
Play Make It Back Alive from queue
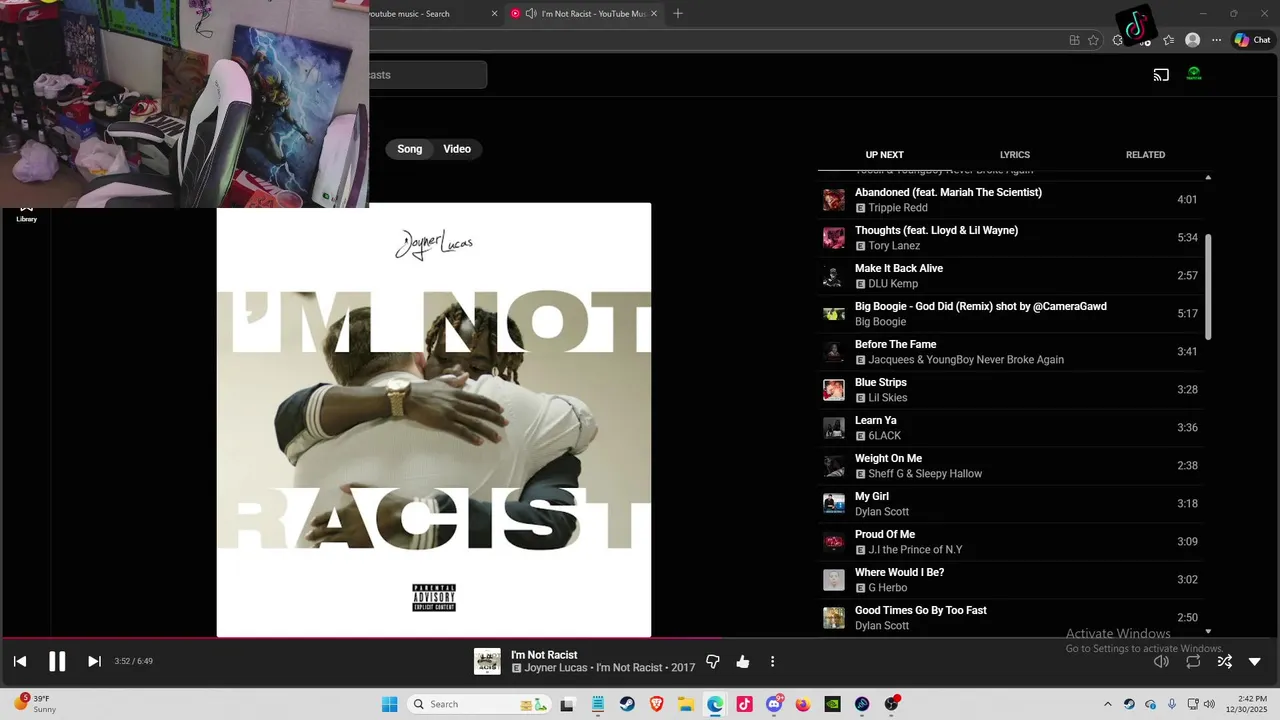pos(1010,276)
